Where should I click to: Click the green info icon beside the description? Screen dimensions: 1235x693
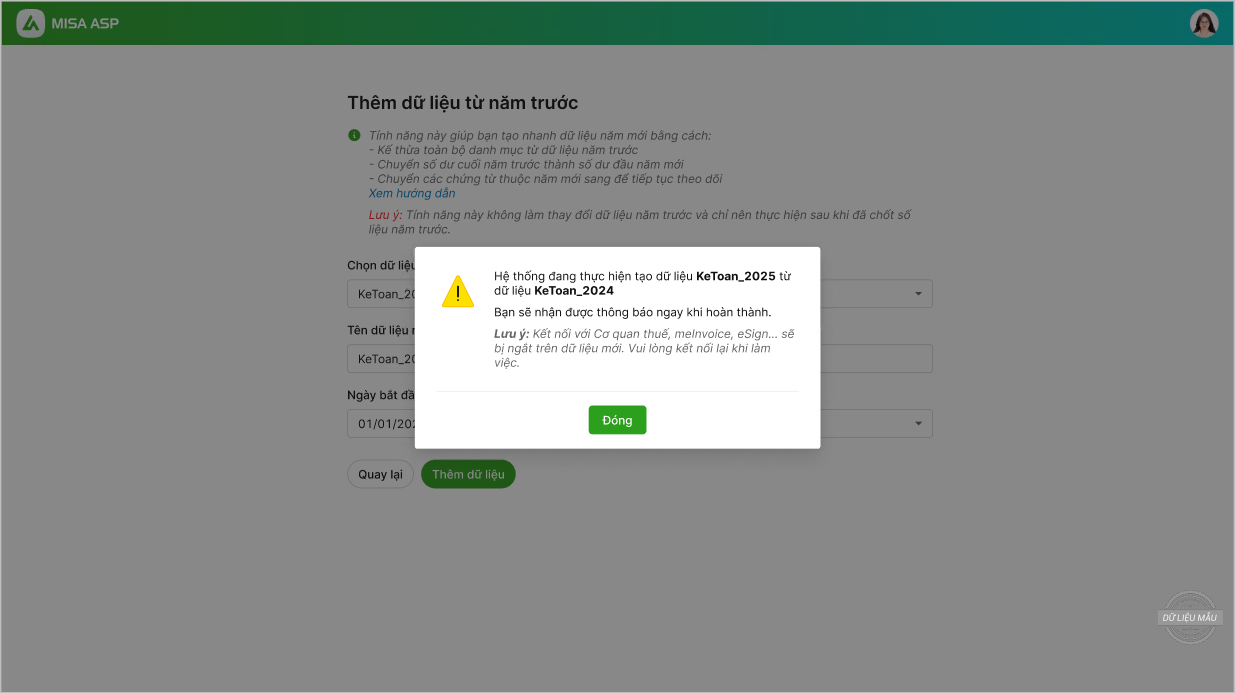(354, 135)
